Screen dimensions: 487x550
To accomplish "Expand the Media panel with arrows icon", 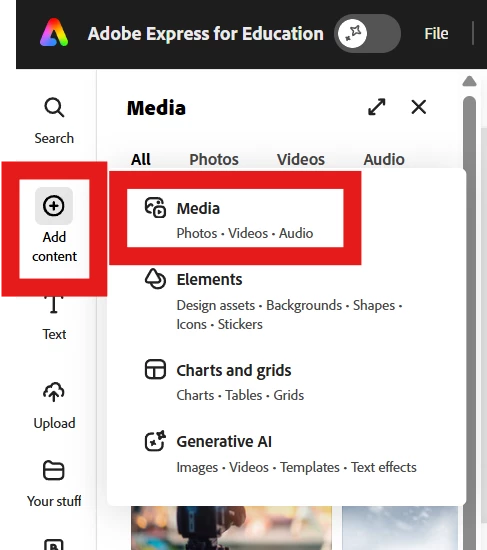I will (377, 107).
